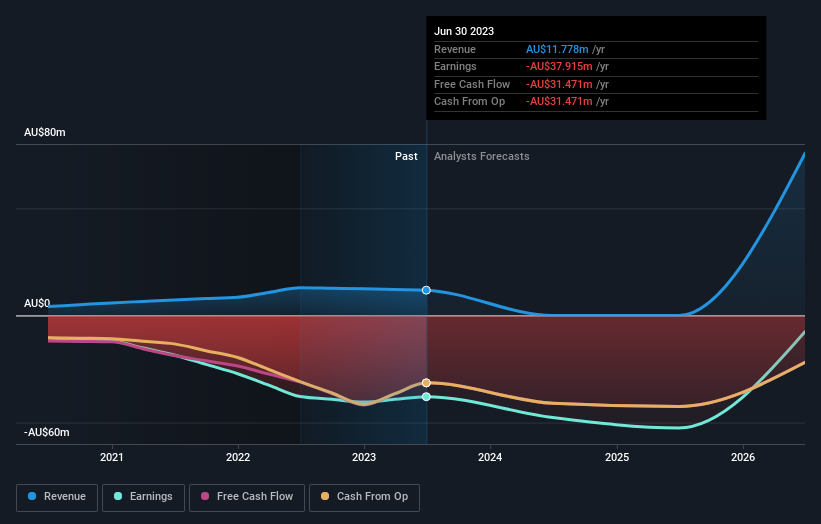Click the Revenue label in the tooltip
The height and width of the screenshot is (524, 821).
coord(455,49)
